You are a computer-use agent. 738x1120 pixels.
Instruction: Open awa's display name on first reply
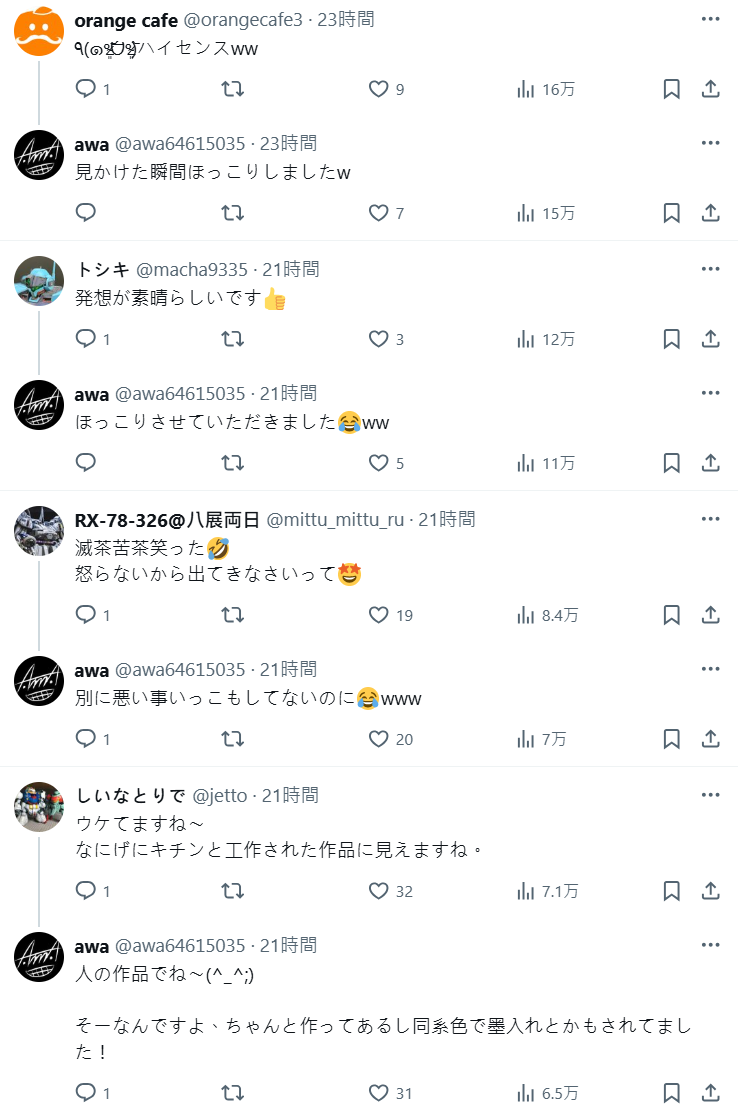point(92,143)
